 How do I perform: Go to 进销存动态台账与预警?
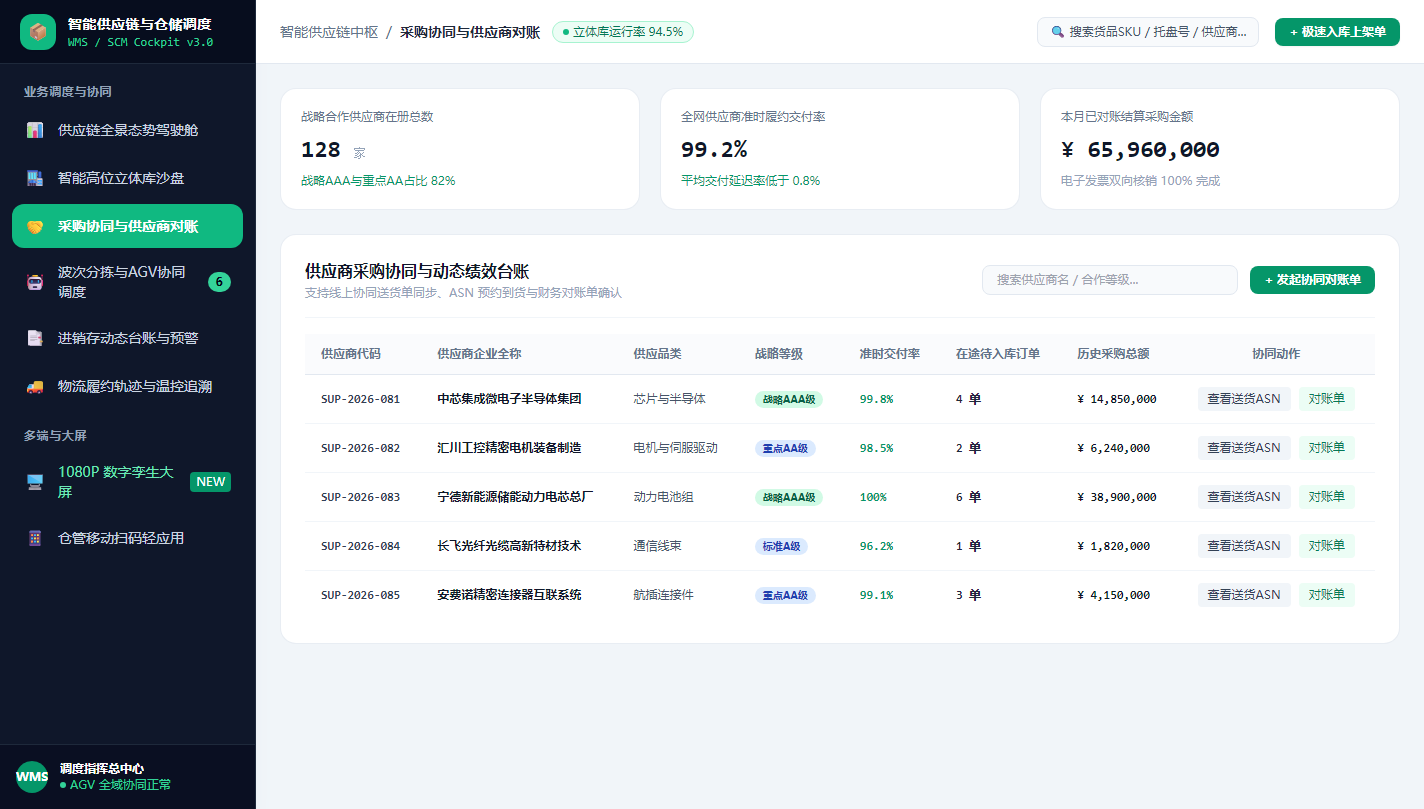128,338
